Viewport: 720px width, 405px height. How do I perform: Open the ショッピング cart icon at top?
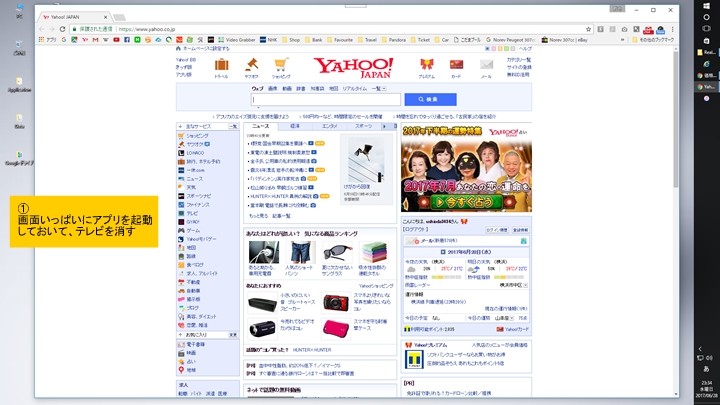[x=281, y=65]
